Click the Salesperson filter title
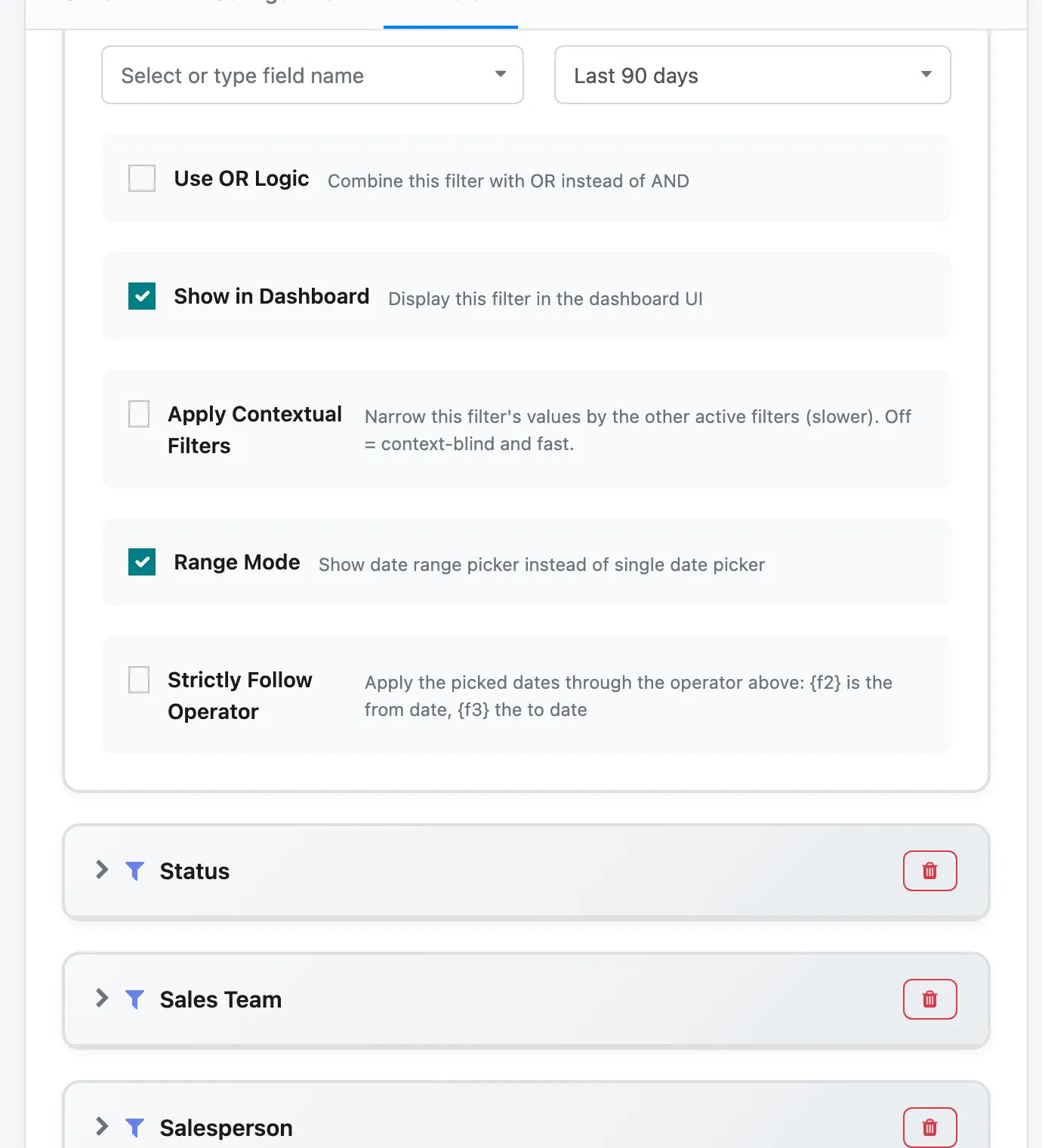Image resolution: width=1042 pixels, height=1148 pixels. pos(227,1128)
